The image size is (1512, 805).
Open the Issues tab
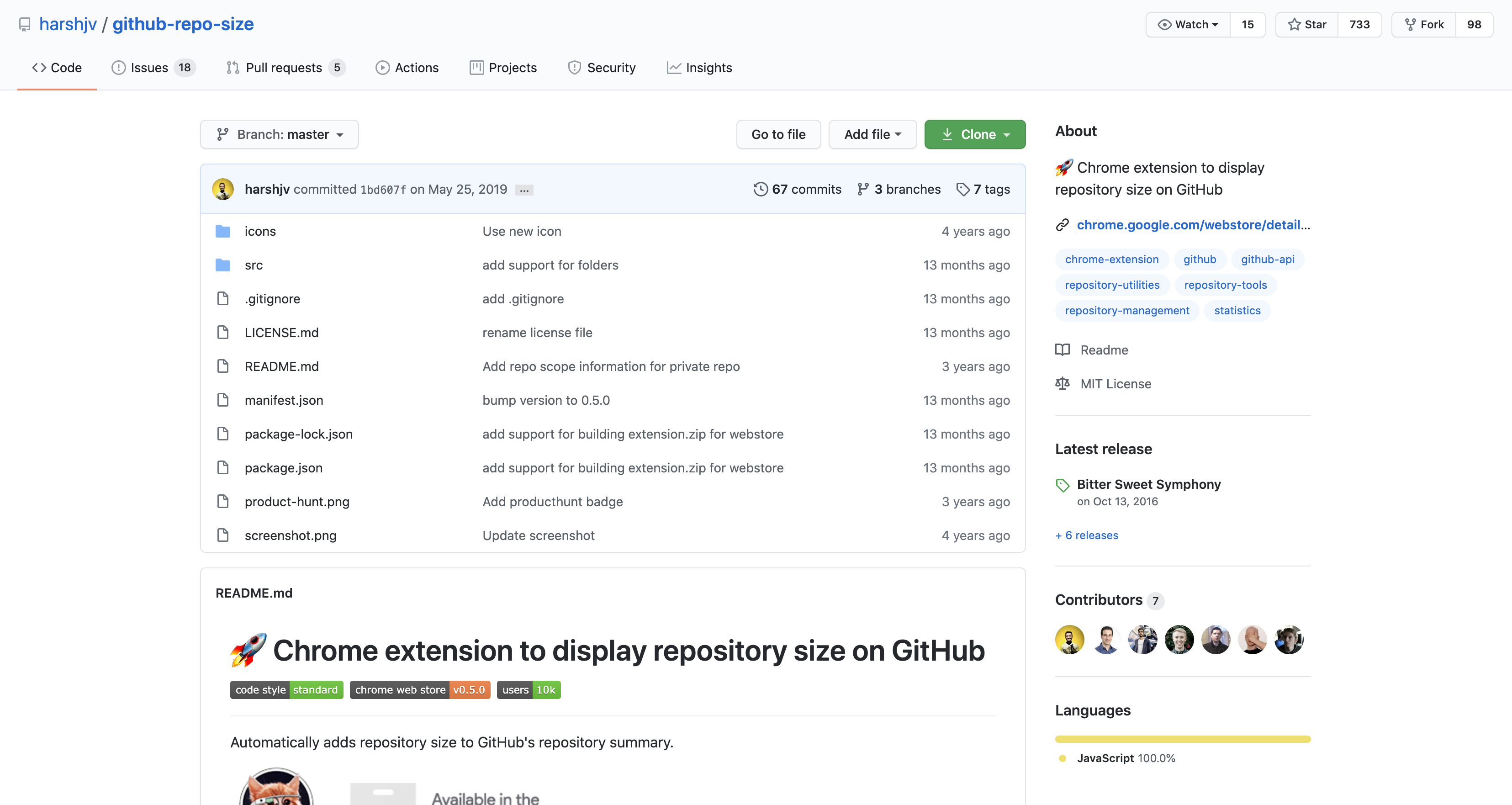click(153, 68)
